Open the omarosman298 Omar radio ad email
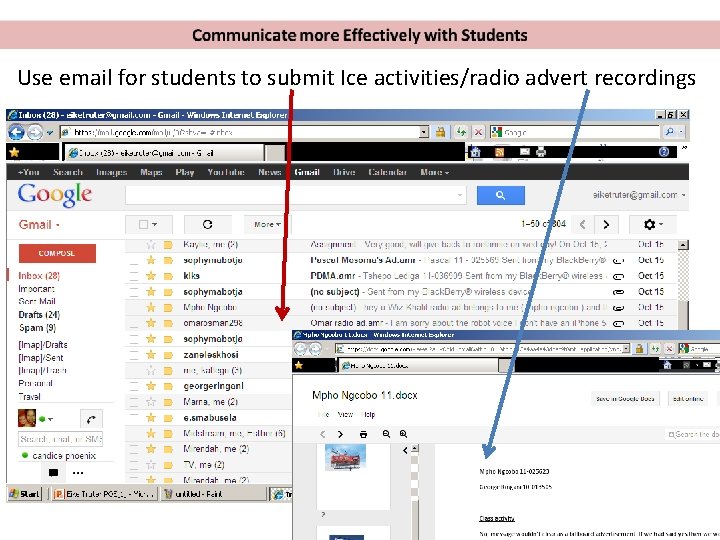 [x=400, y=323]
